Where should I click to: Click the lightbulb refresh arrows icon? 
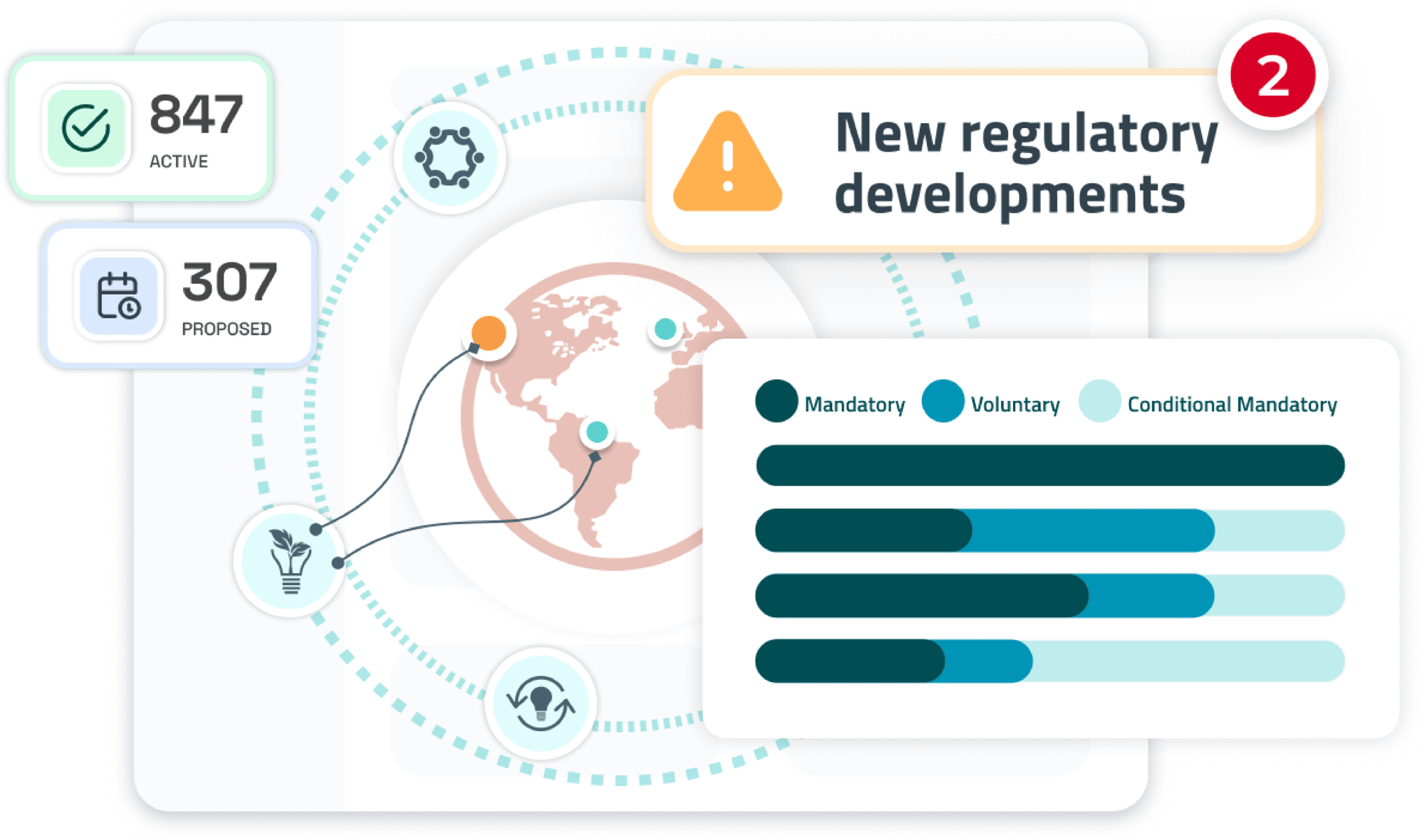click(540, 703)
